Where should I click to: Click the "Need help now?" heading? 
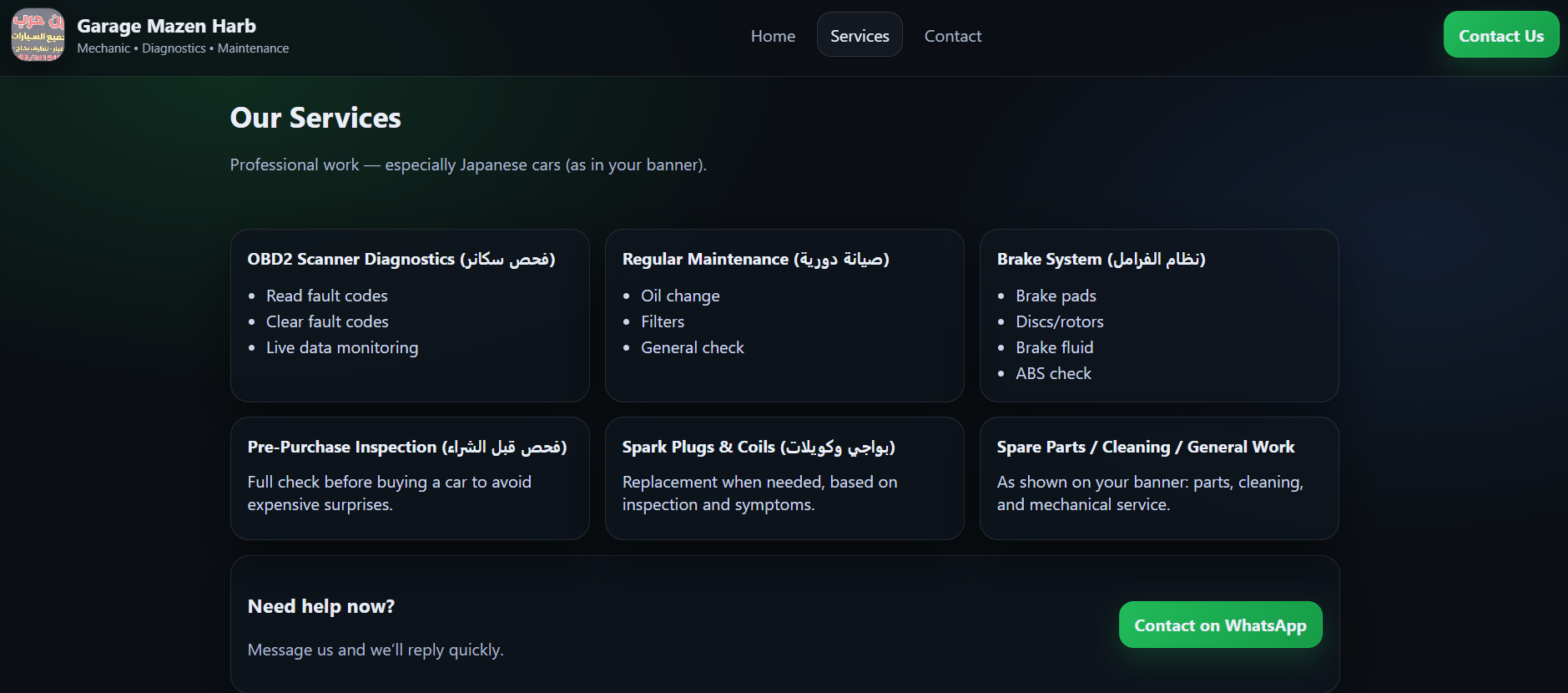(320, 606)
